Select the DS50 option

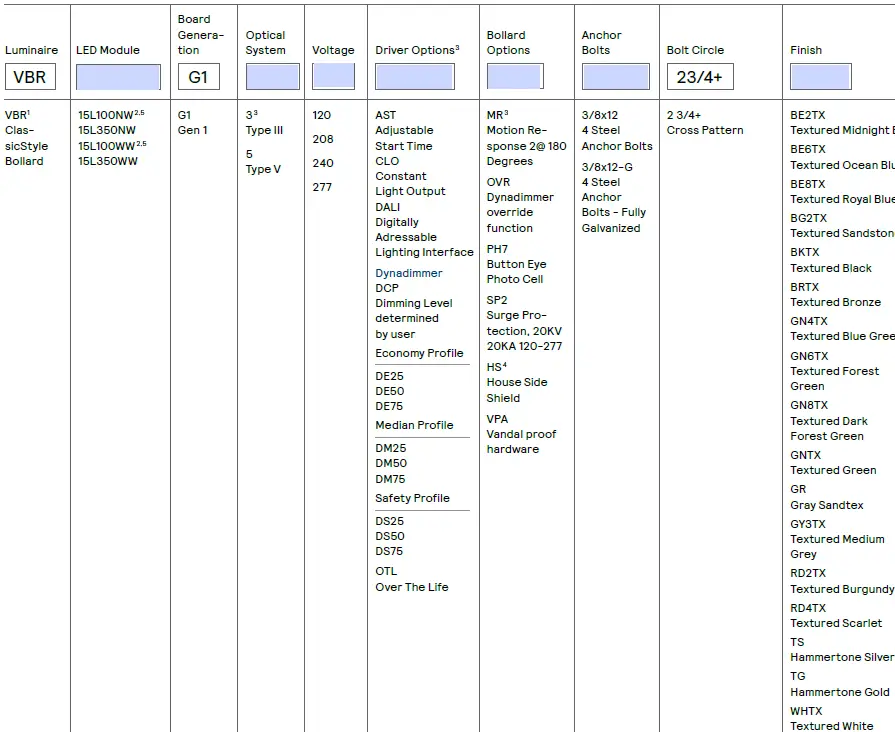(390, 536)
